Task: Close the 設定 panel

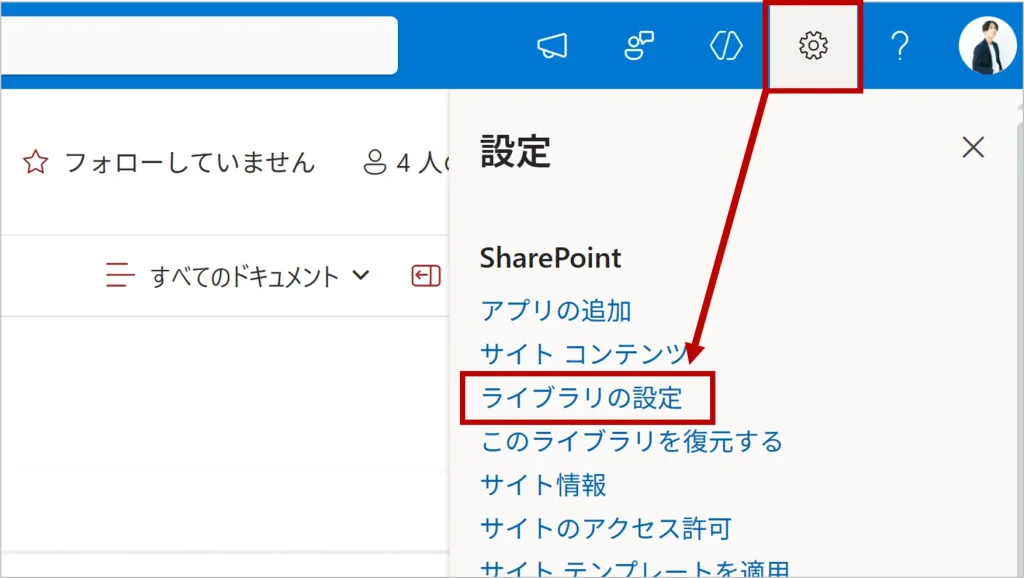Action: 973,148
